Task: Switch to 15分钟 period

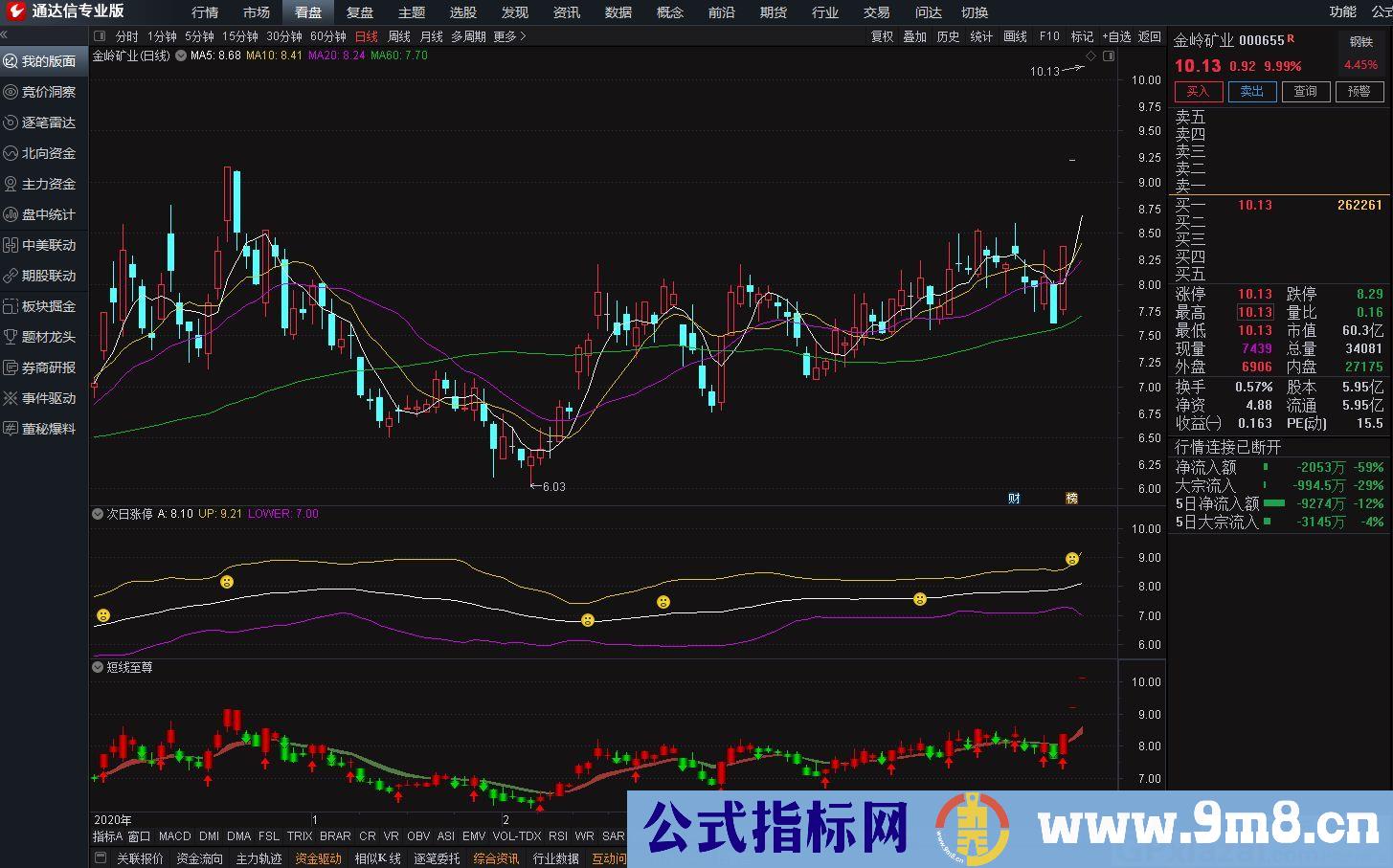Action: click(240, 36)
